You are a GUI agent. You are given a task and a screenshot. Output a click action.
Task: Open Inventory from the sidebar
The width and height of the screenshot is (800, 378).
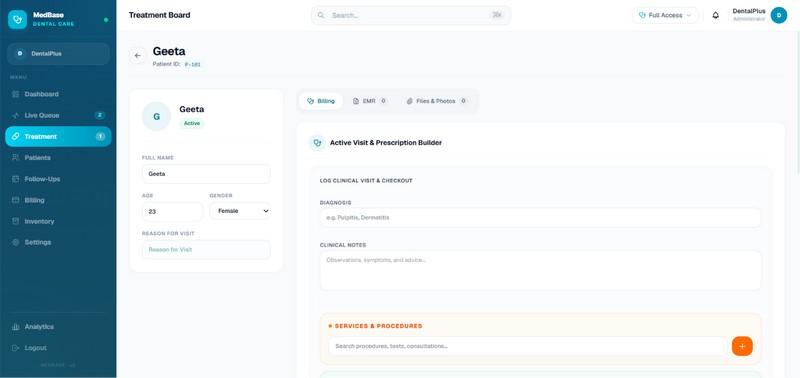[58, 221]
